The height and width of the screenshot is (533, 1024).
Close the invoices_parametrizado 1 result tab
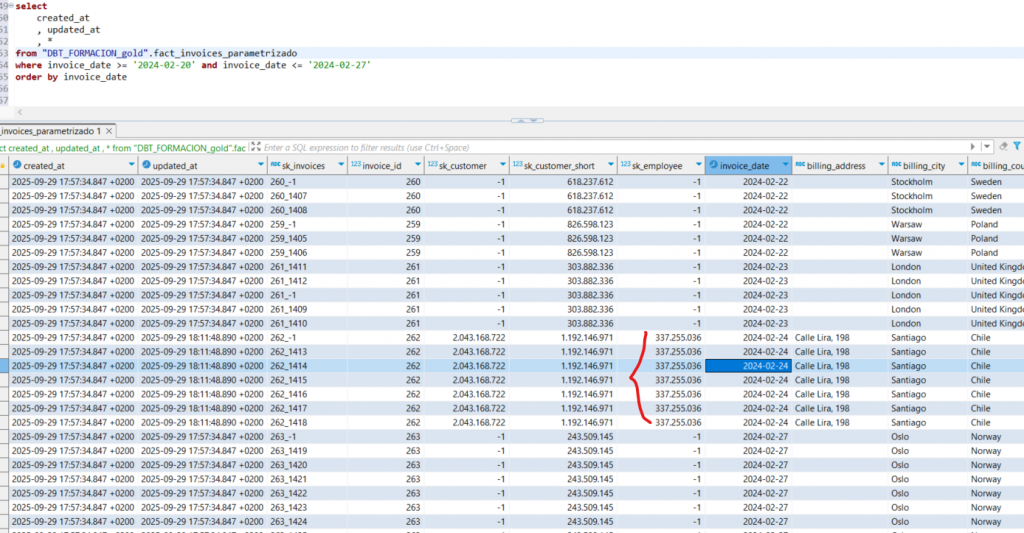click(x=111, y=131)
